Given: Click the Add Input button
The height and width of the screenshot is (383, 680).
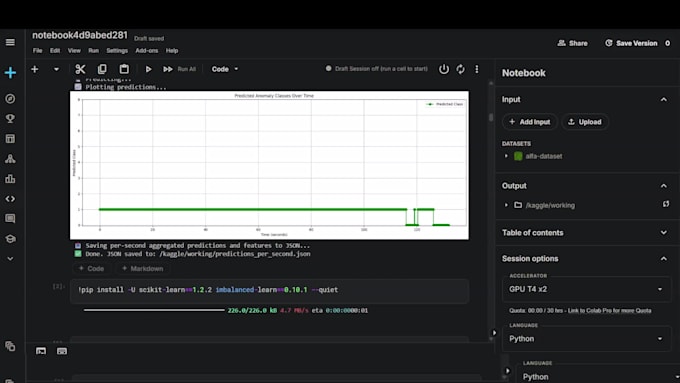Looking at the screenshot, I should [x=530, y=122].
